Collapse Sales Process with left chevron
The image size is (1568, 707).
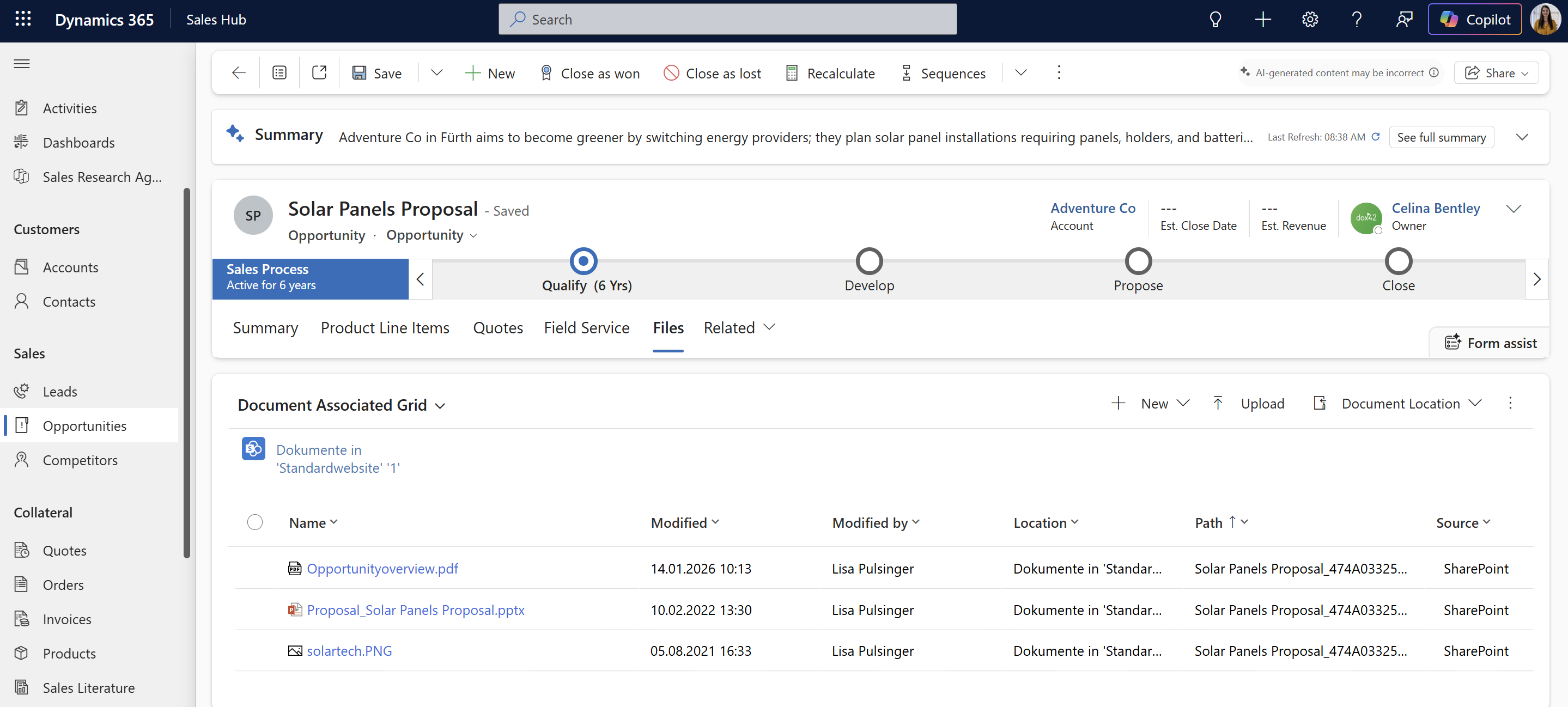tap(420, 279)
